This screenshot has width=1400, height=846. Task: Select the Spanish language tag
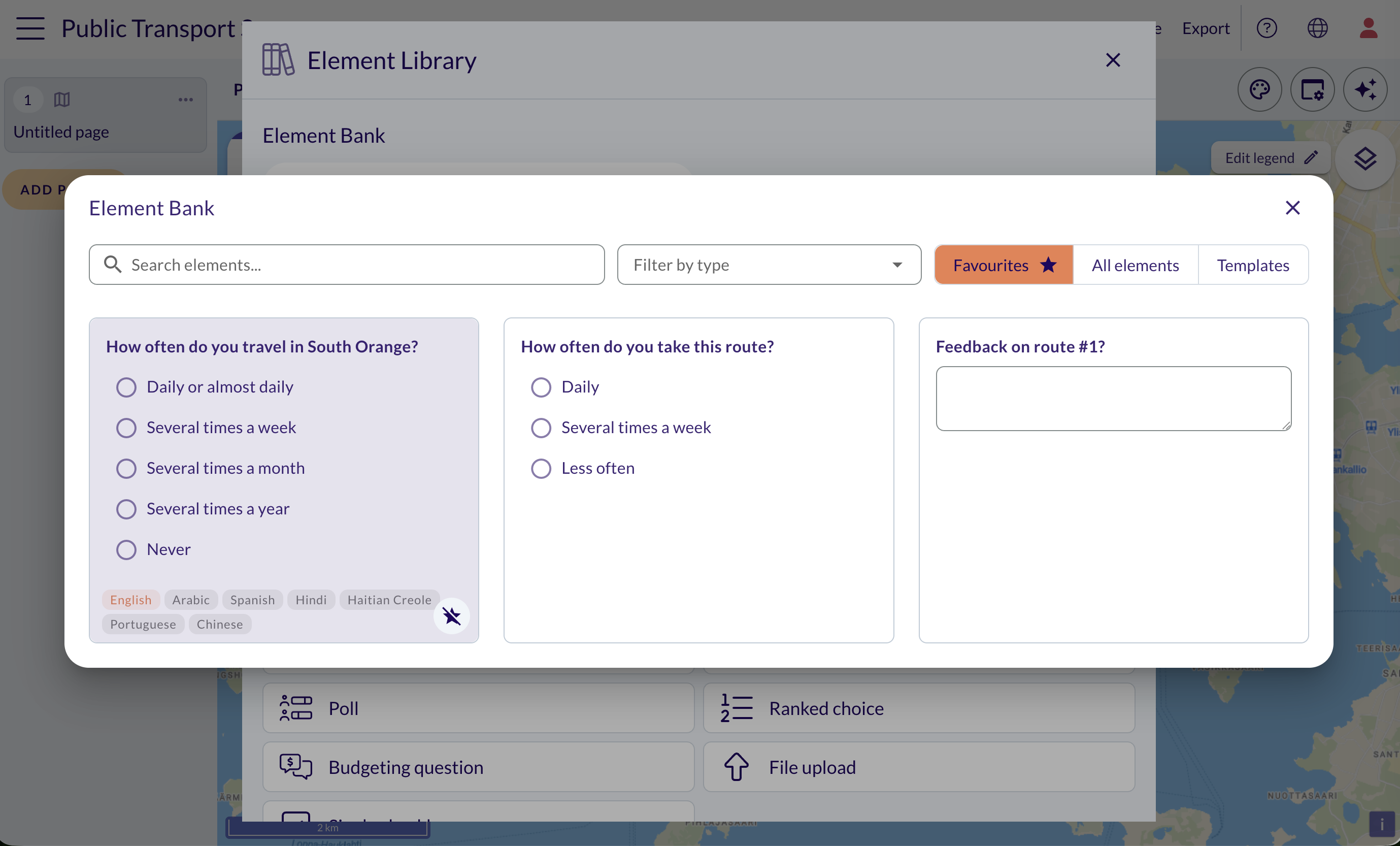click(x=252, y=599)
